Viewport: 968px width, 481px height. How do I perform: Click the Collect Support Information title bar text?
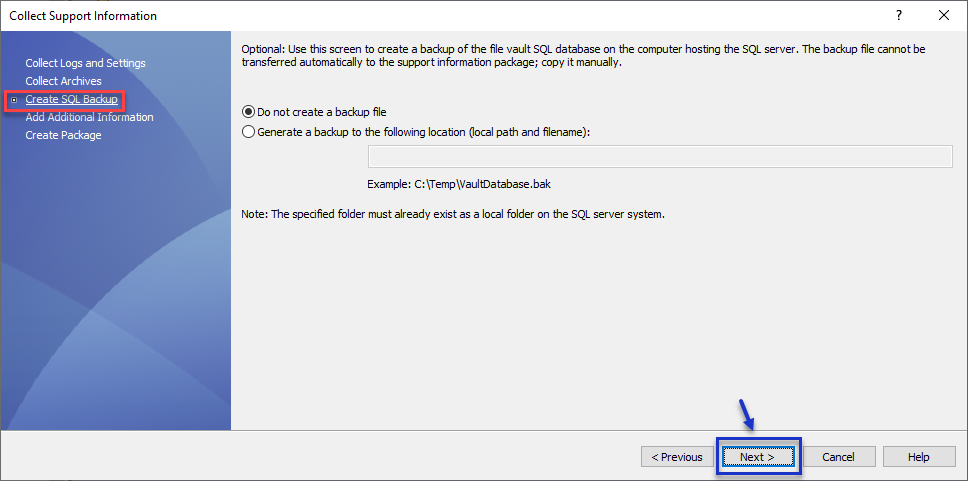click(83, 16)
